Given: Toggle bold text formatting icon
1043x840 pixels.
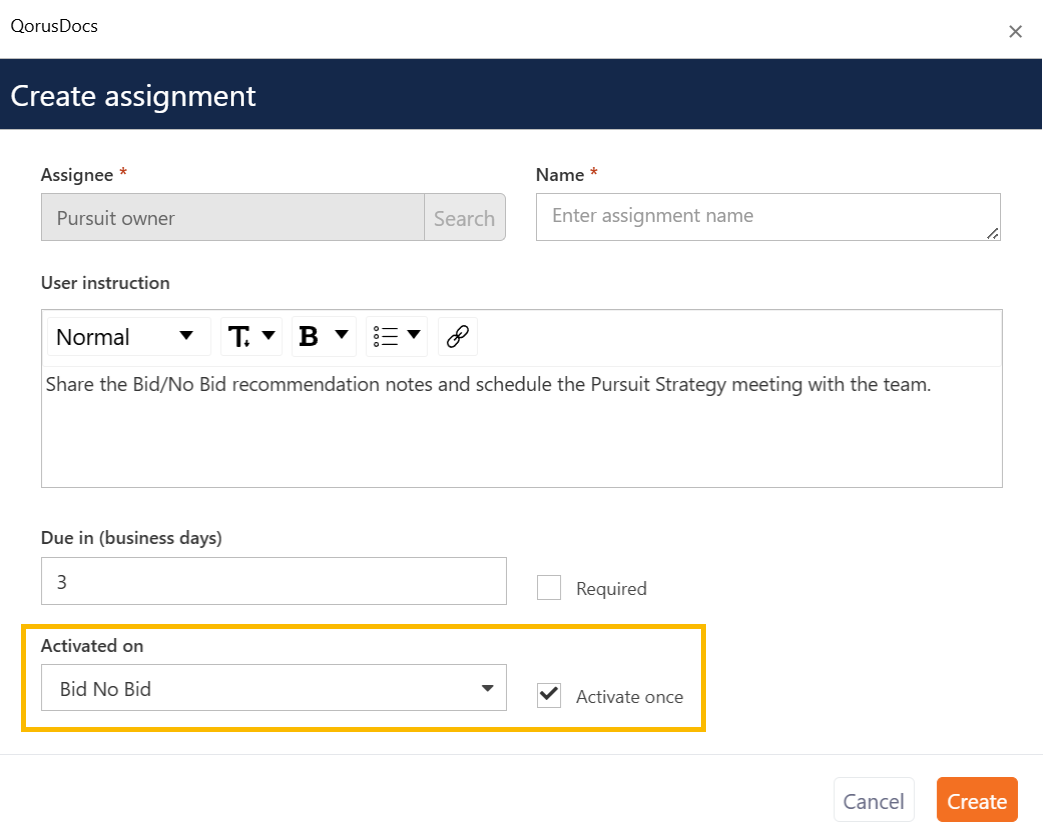Looking at the screenshot, I should [x=309, y=337].
